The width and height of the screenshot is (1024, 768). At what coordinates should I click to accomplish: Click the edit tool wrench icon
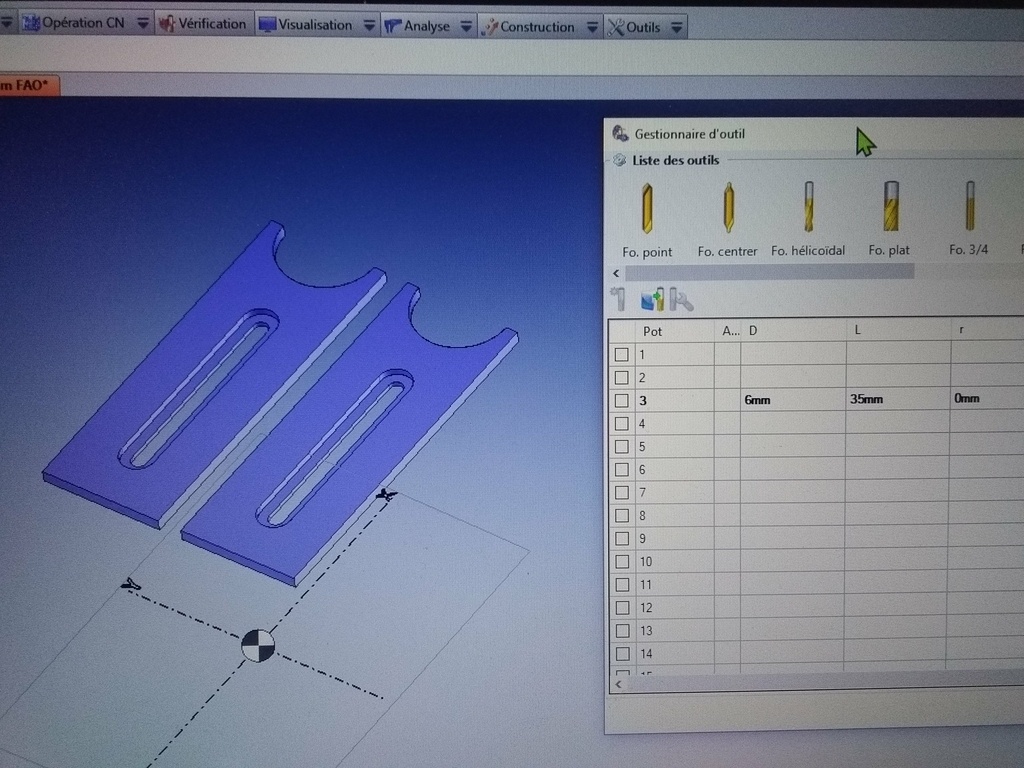point(681,300)
